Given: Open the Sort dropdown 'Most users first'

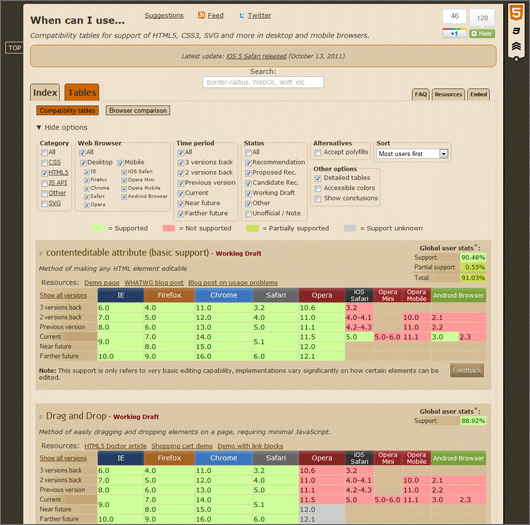Looking at the screenshot, I should point(412,154).
